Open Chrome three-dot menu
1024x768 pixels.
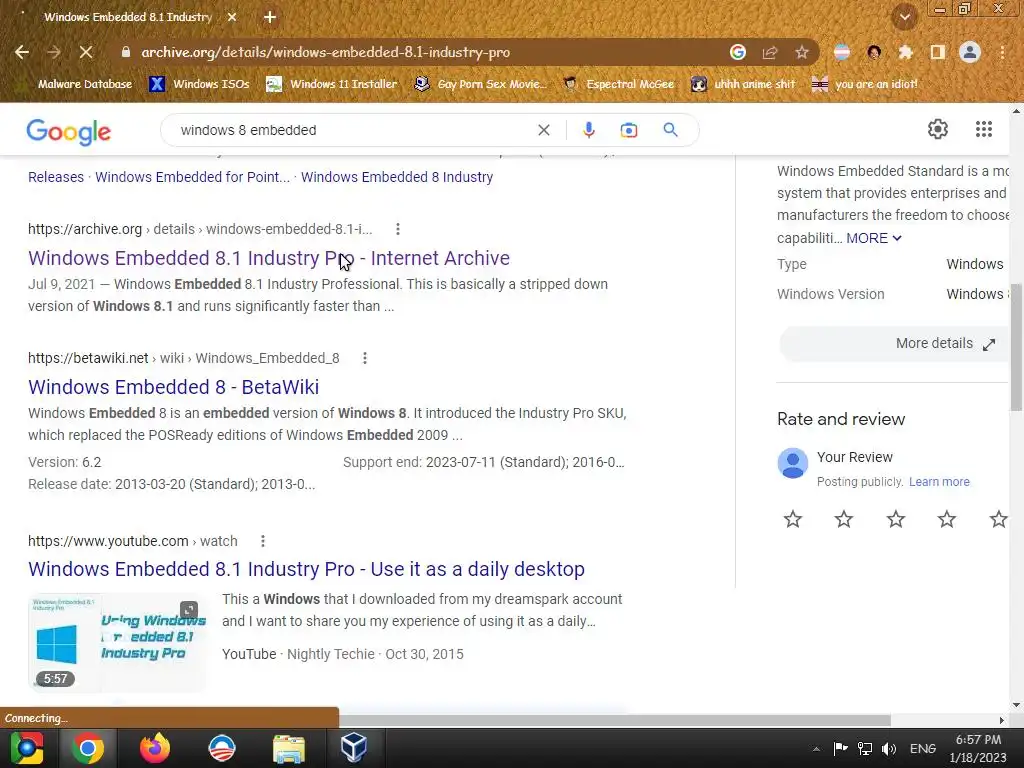click(x=1002, y=52)
